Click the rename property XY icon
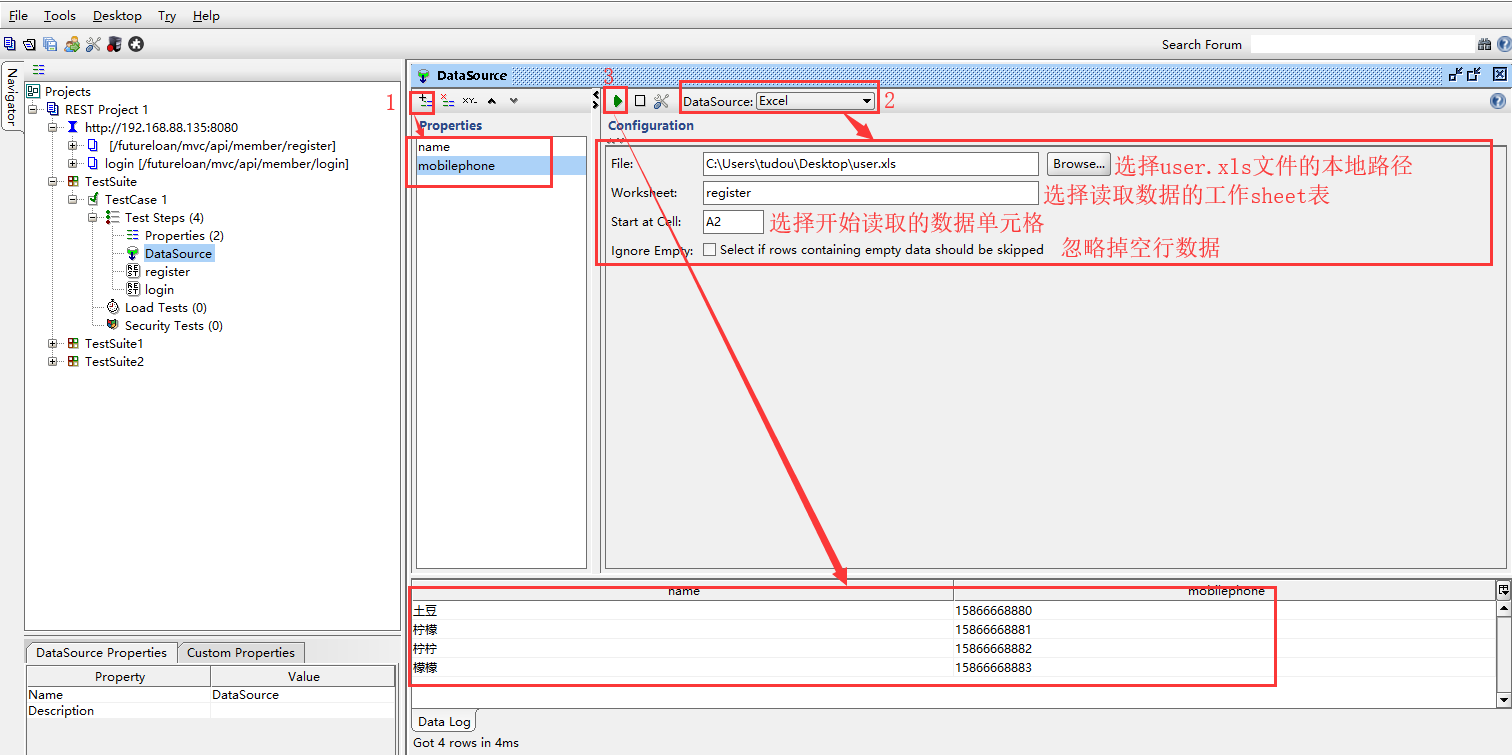Viewport: 1512px width, 755px height. click(470, 100)
